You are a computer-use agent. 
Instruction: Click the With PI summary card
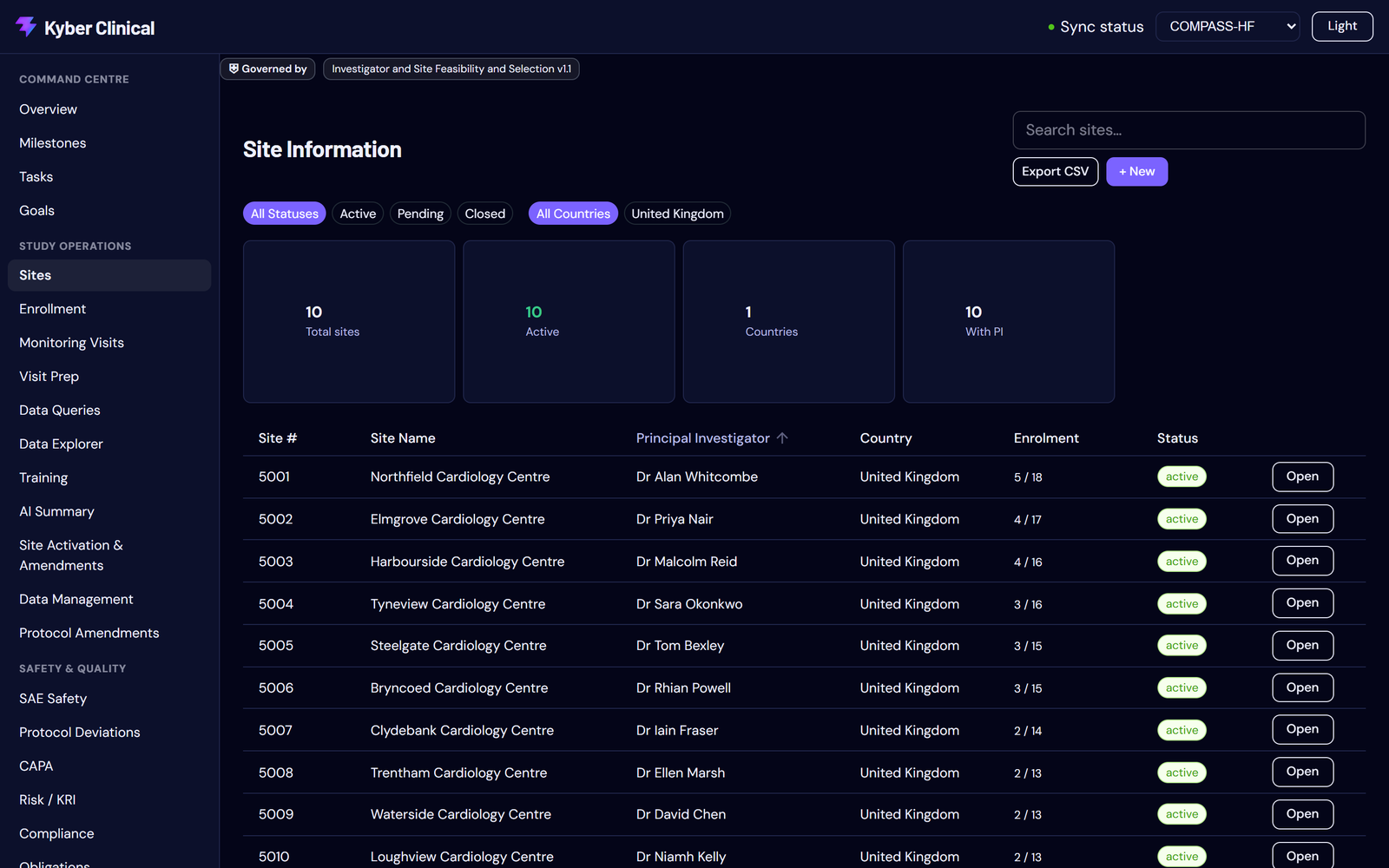pyautogui.click(x=1009, y=321)
